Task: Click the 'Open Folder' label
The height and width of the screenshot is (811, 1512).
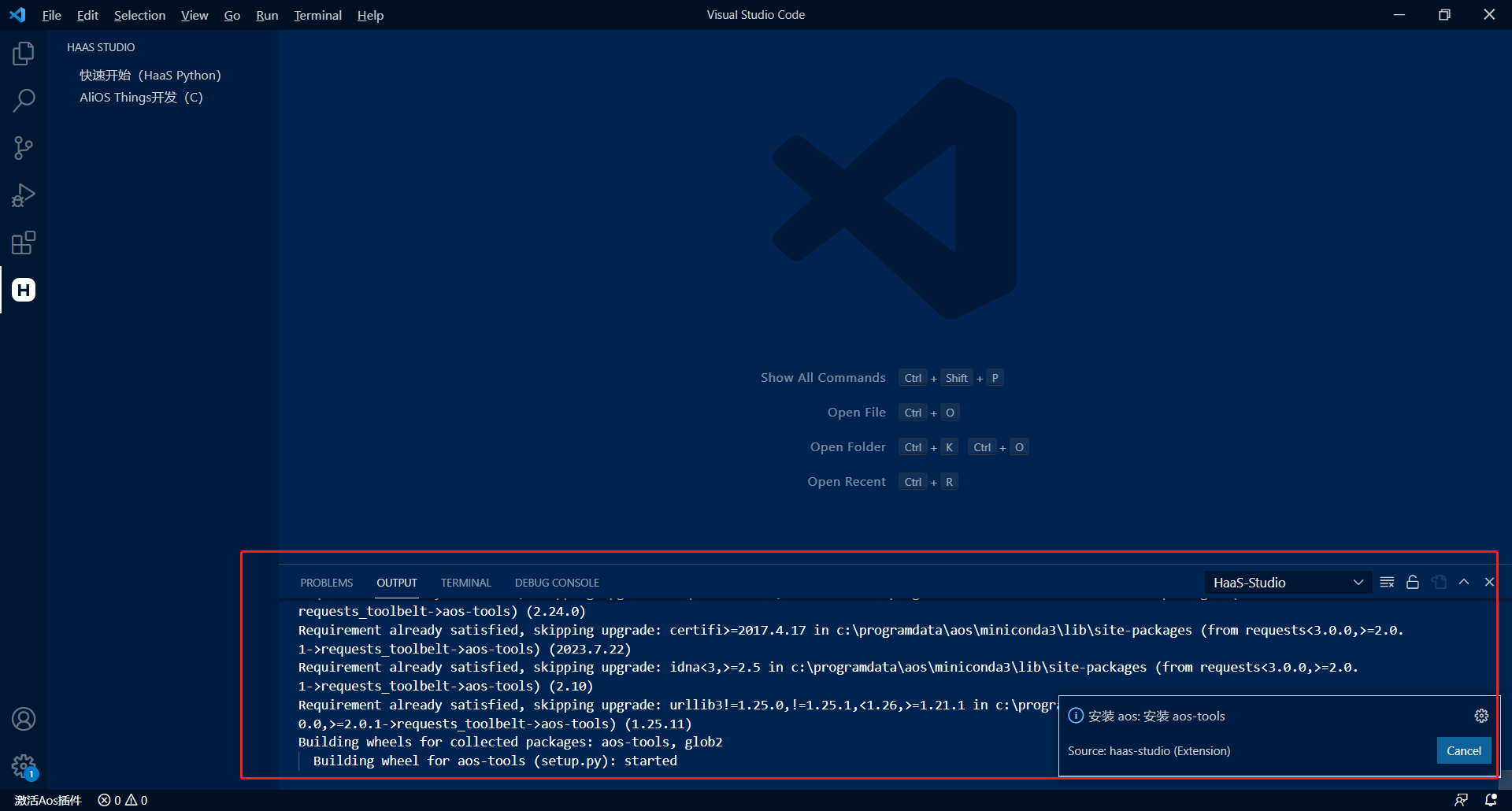Action: coord(848,447)
